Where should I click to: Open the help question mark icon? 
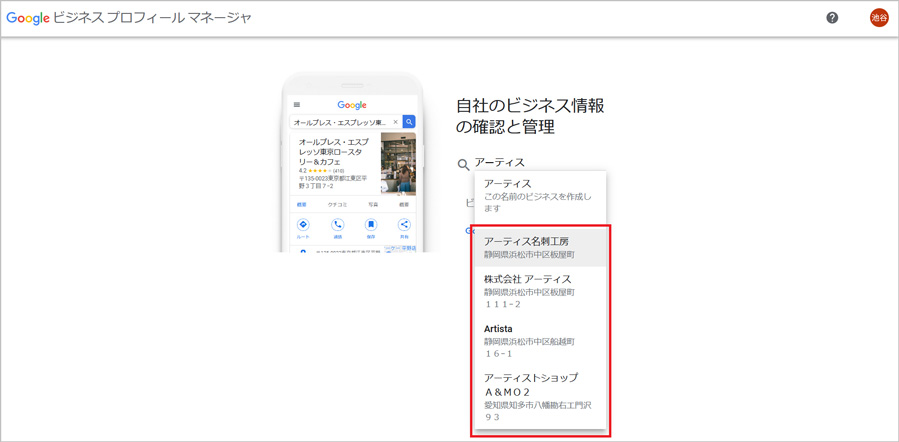click(832, 18)
